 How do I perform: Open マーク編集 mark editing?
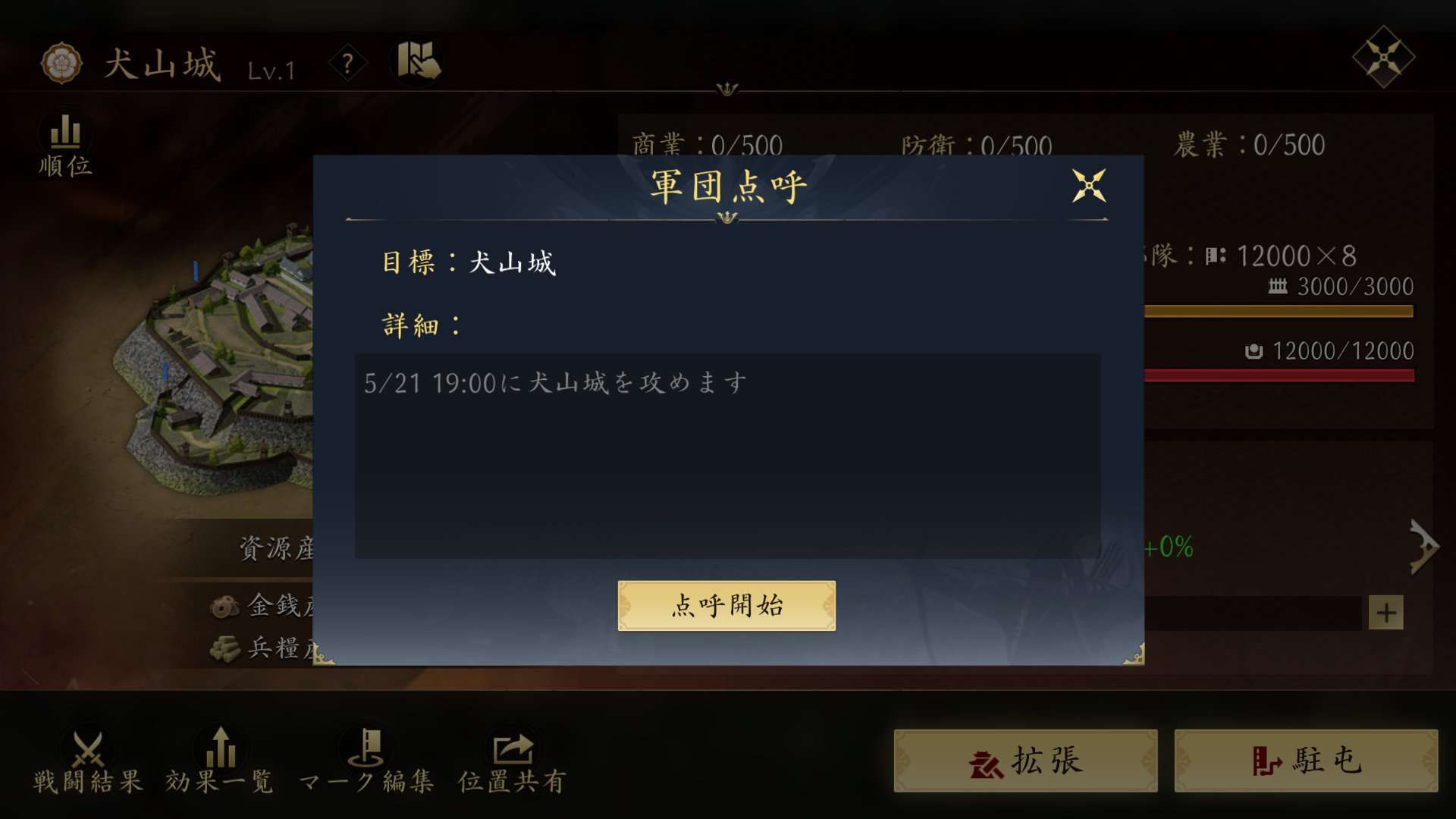[366, 760]
